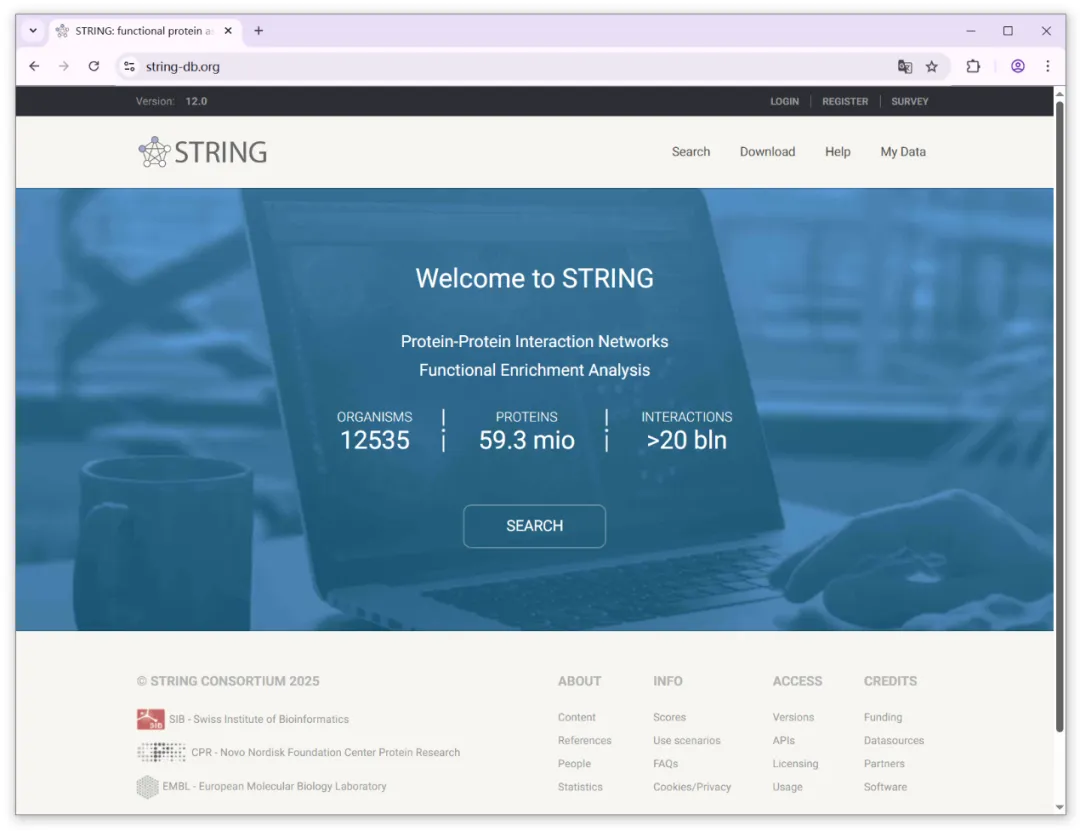Click the big SEARCH button

click(x=534, y=526)
